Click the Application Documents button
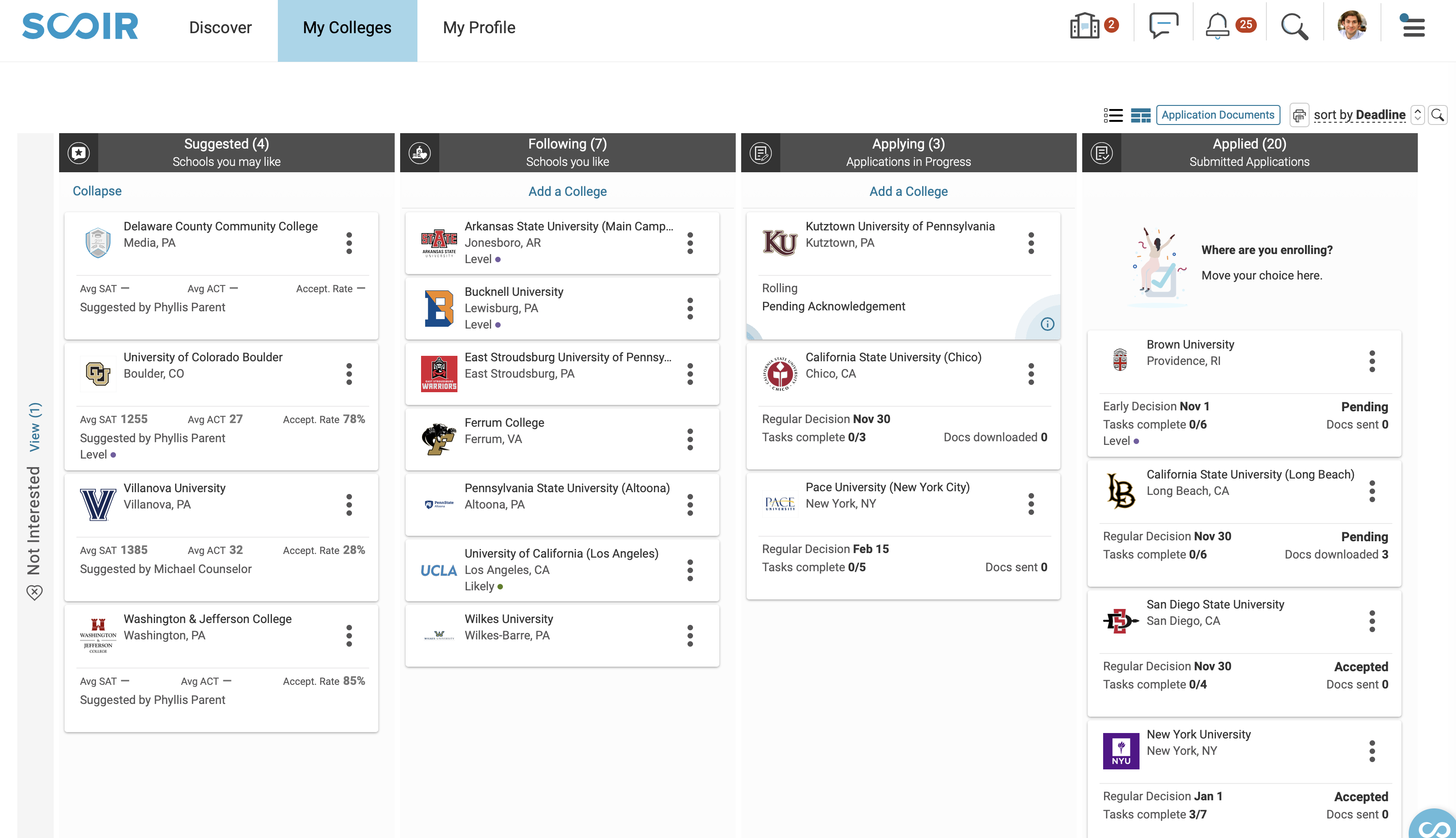The height and width of the screenshot is (838, 1456). (x=1218, y=115)
